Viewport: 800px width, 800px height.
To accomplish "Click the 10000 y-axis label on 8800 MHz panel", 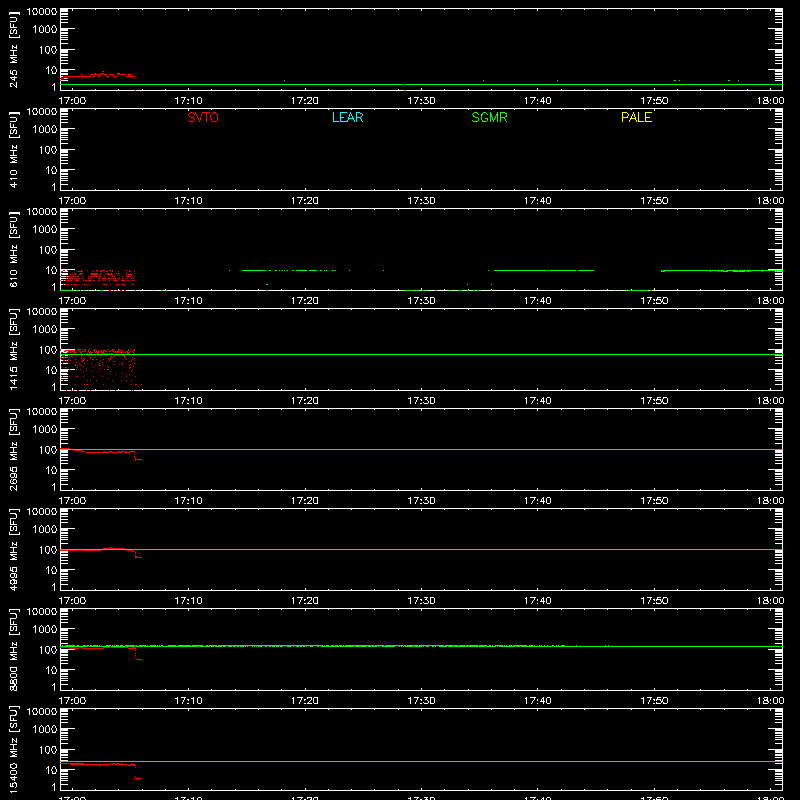I will click(x=42, y=612).
